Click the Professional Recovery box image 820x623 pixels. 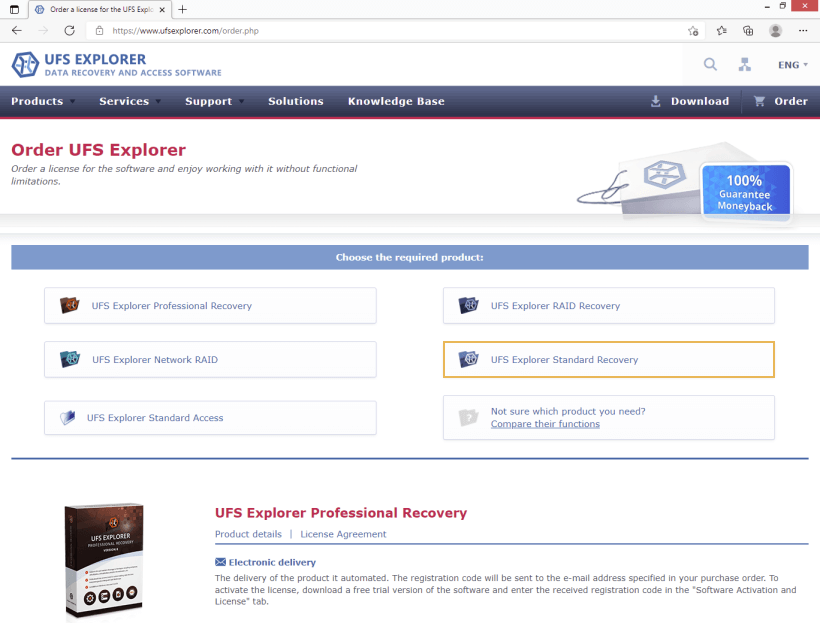pos(104,561)
